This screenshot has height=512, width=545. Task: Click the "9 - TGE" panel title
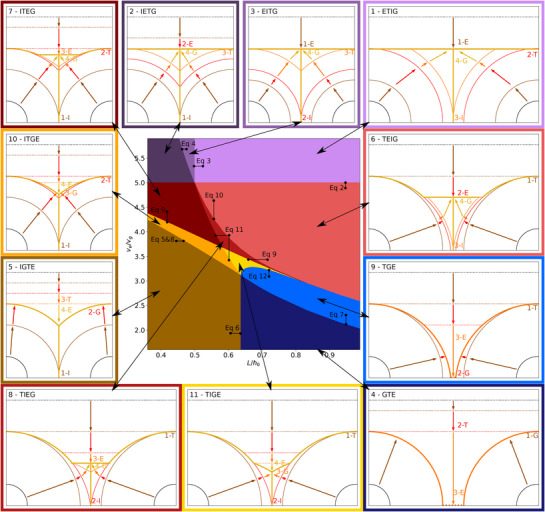[383, 267]
